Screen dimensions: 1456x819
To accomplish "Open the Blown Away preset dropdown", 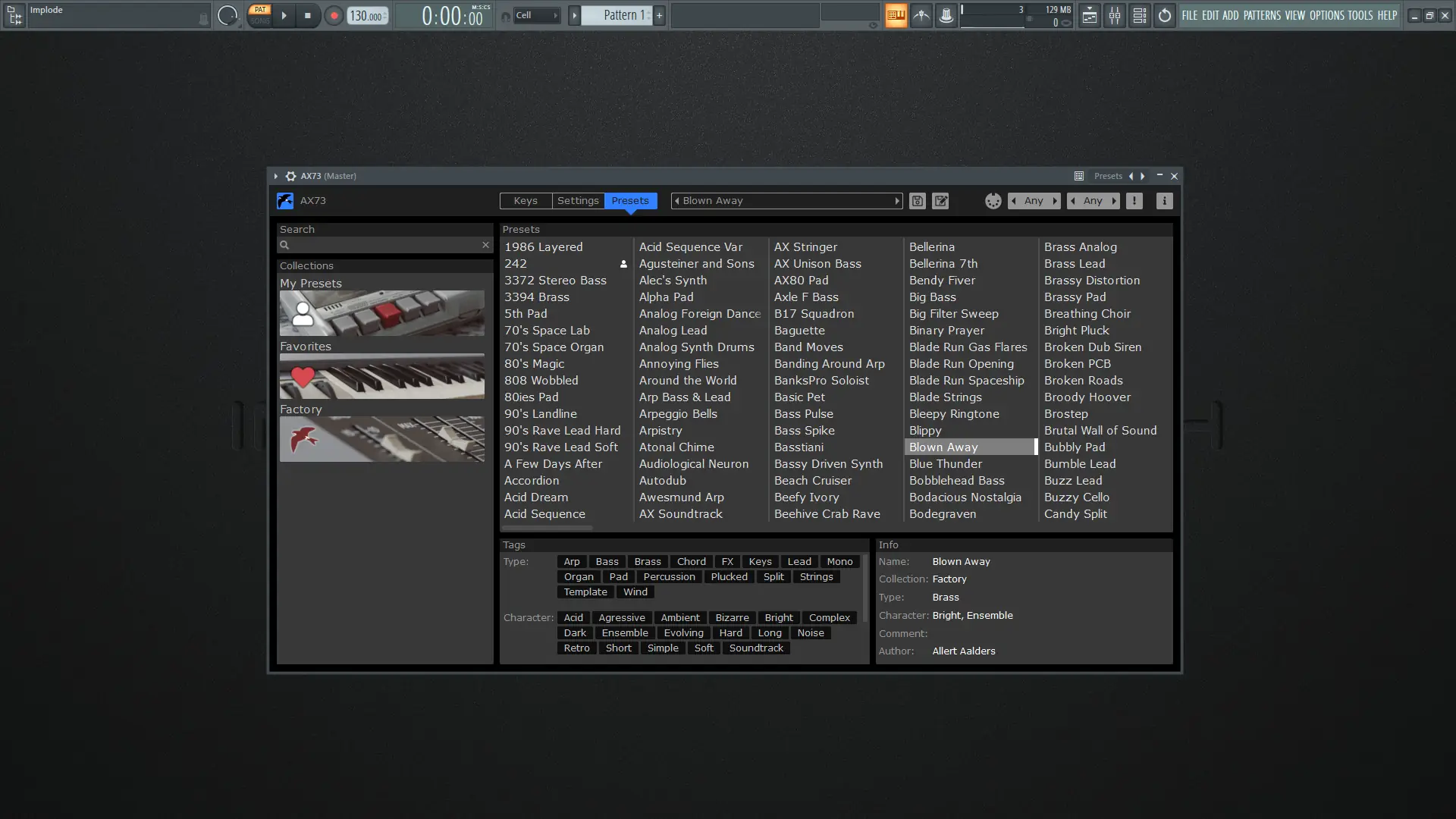I will tap(786, 201).
